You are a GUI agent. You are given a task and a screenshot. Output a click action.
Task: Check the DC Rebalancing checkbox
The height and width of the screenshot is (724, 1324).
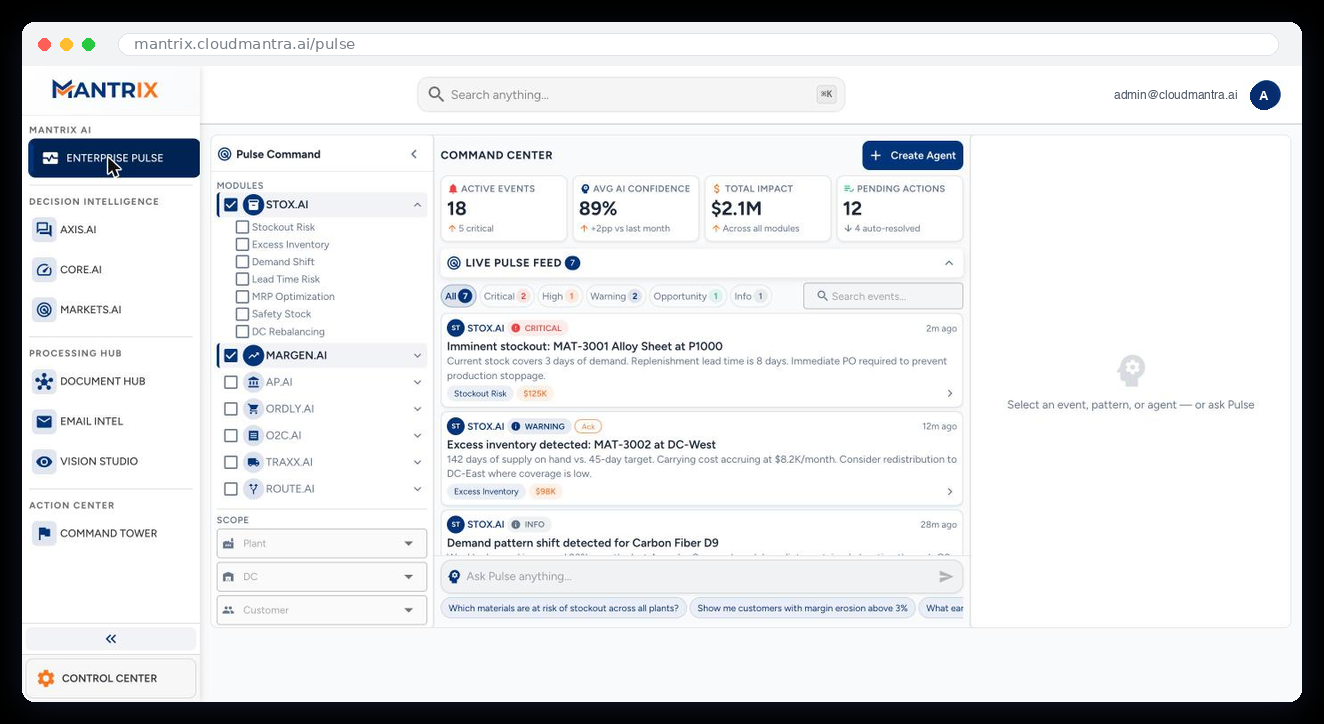click(242, 332)
